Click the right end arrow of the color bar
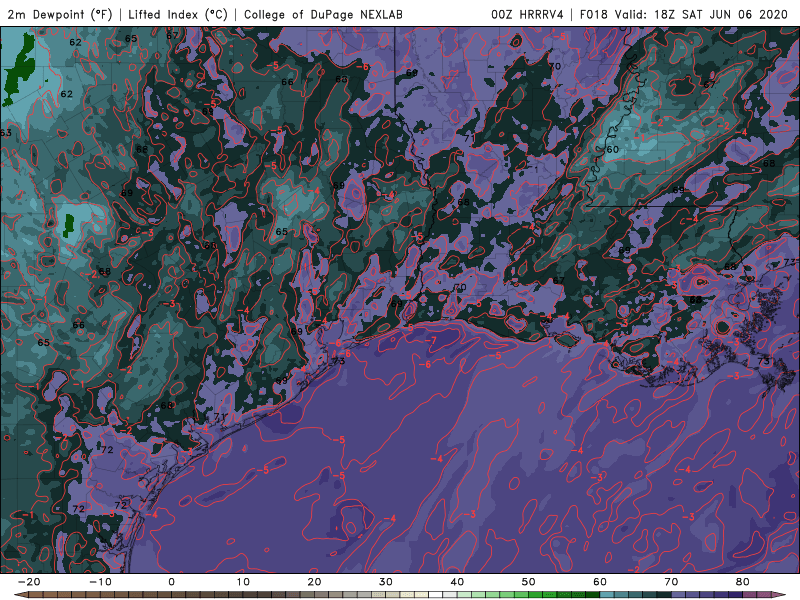The height and width of the screenshot is (600, 800). pyautogui.click(x=779, y=595)
